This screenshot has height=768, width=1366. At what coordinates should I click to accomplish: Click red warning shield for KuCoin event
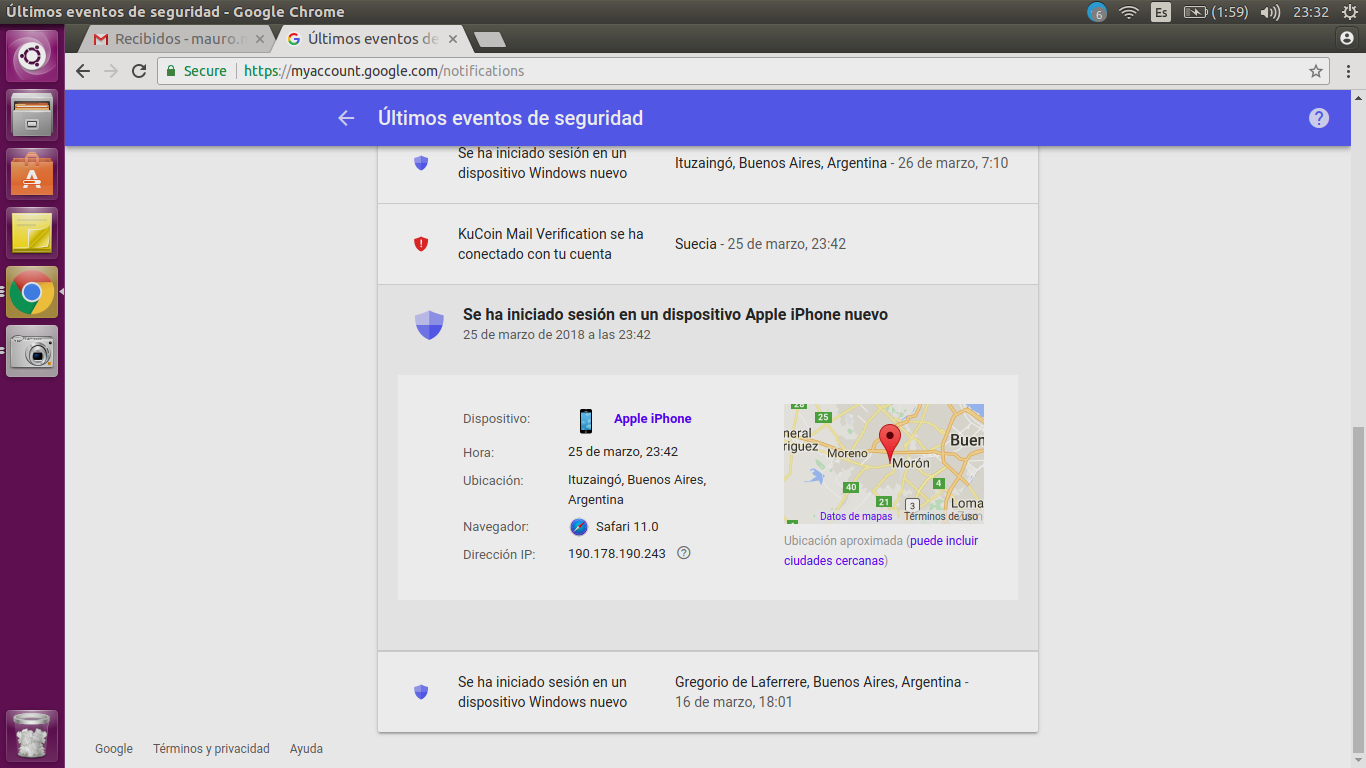421,244
